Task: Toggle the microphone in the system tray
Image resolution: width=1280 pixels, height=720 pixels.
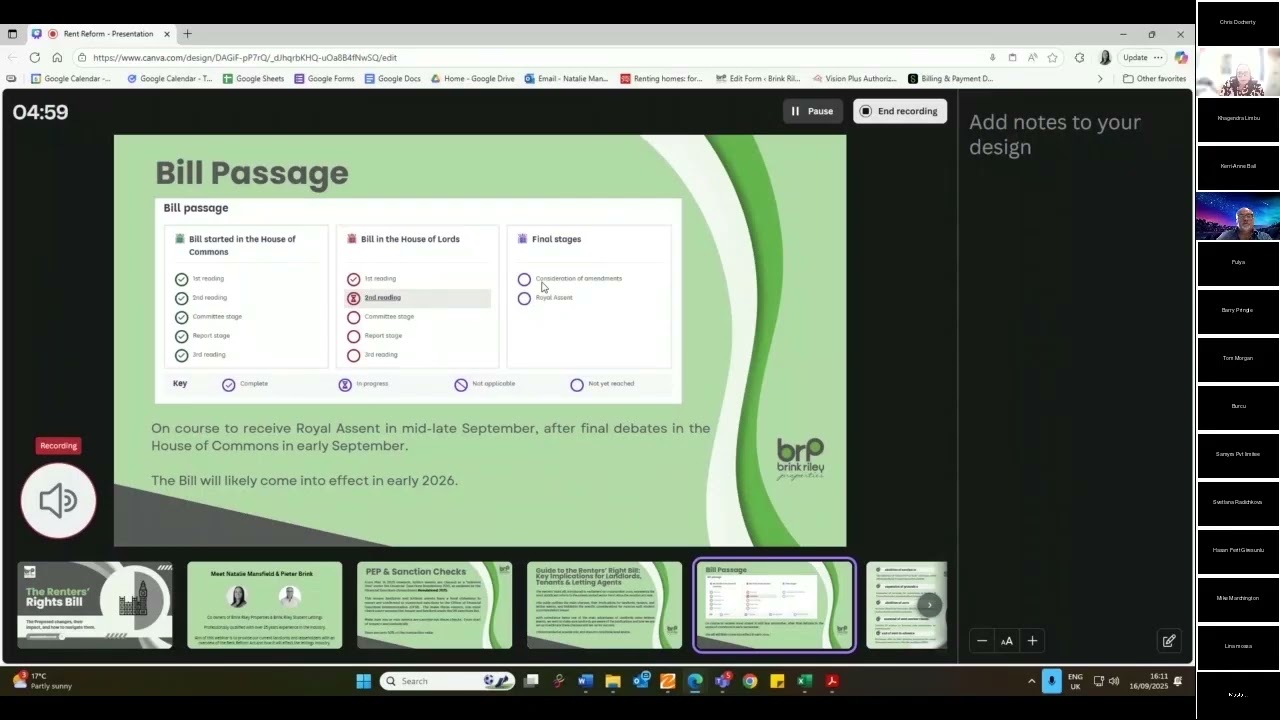Action: tap(1051, 681)
